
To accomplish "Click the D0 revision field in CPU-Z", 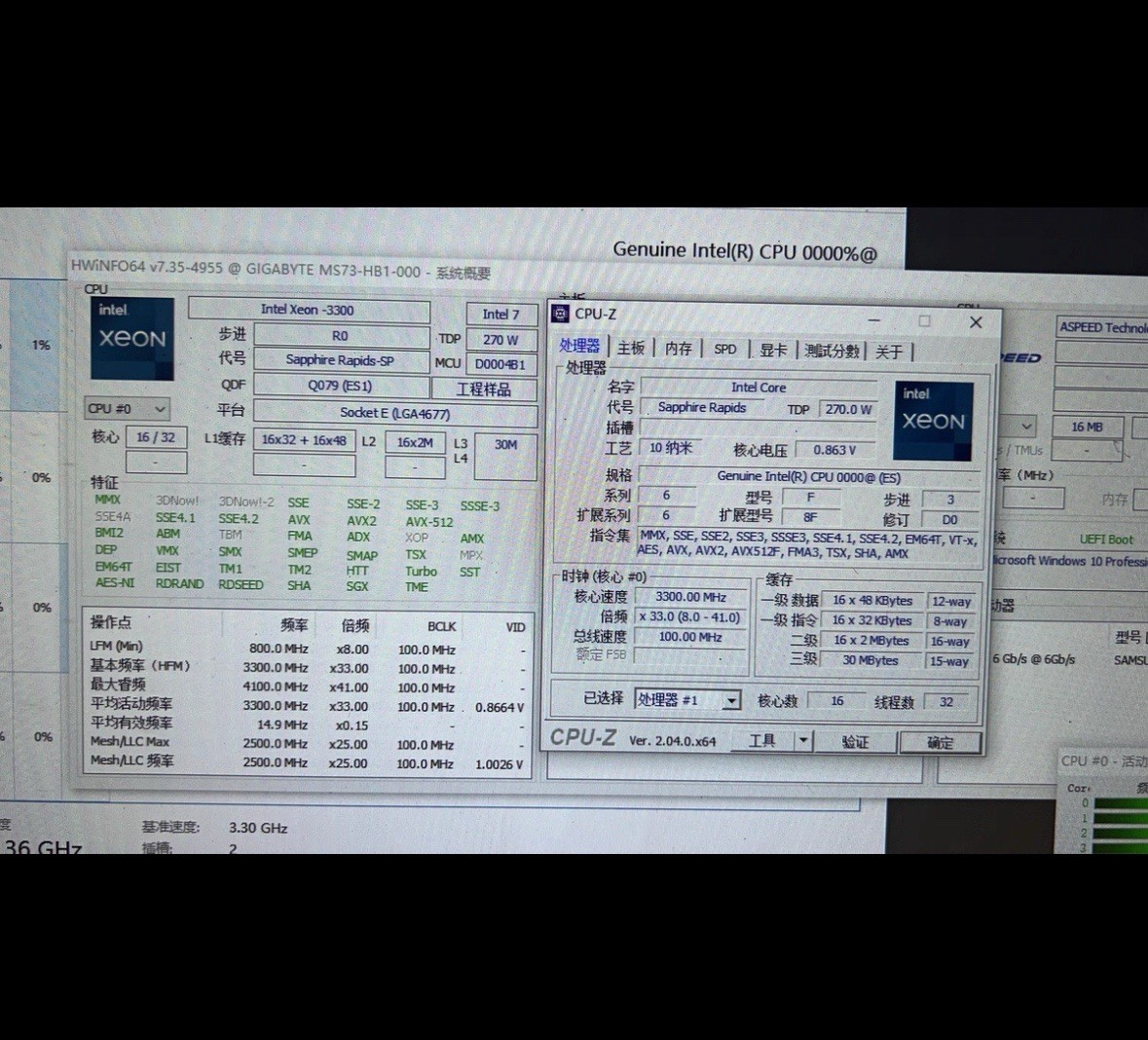I will pyautogui.click(x=949, y=519).
